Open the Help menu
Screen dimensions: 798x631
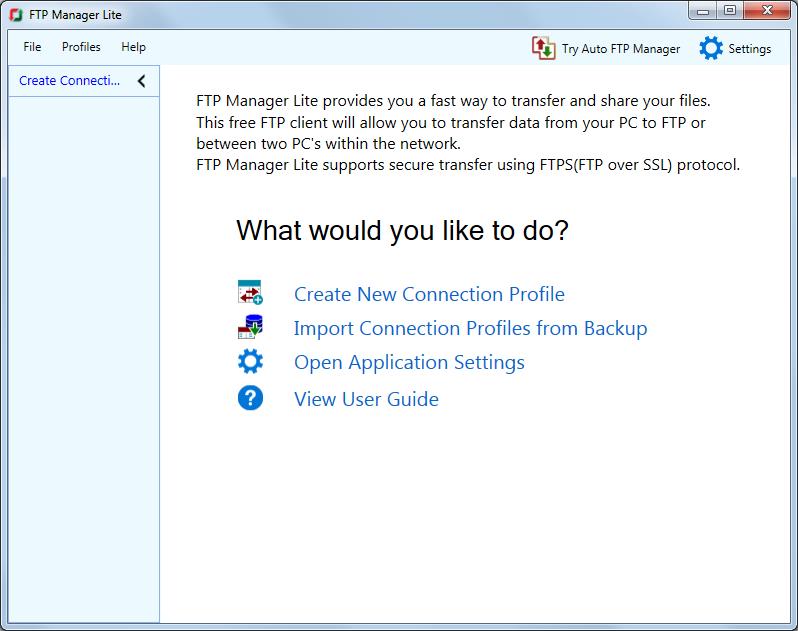pos(133,47)
